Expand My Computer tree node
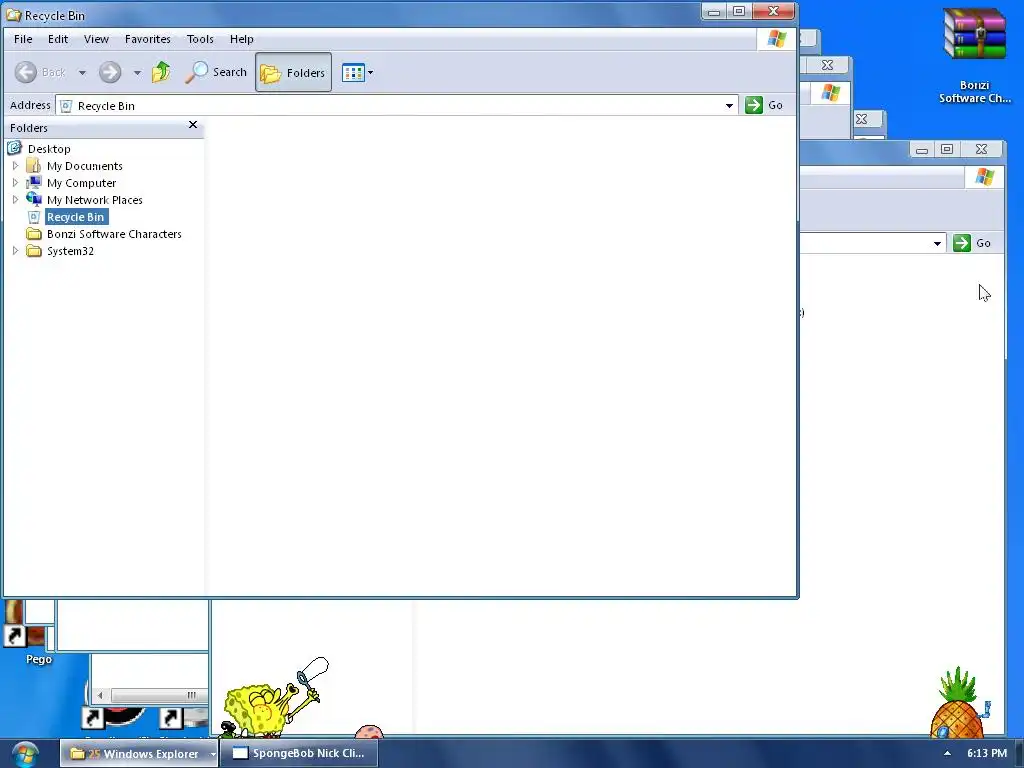Image resolution: width=1024 pixels, height=768 pixels. click(16, 183)
